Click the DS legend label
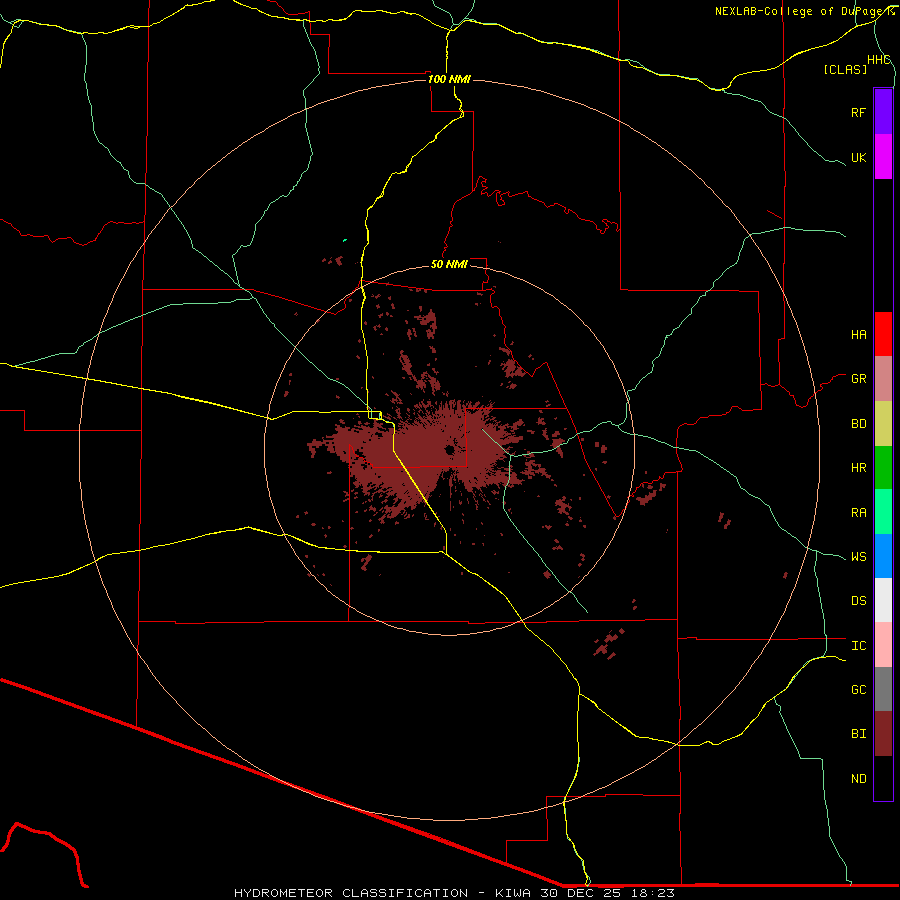This screenshot has width=900, height=900. tap(858, 601)
